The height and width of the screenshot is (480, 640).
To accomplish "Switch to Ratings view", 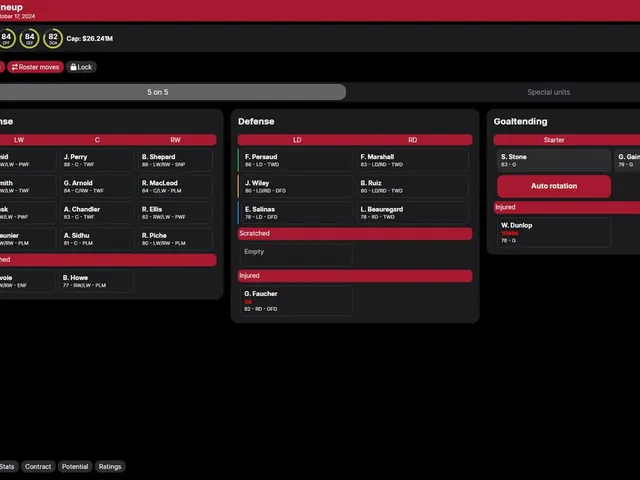I will [x=110, y=467].
